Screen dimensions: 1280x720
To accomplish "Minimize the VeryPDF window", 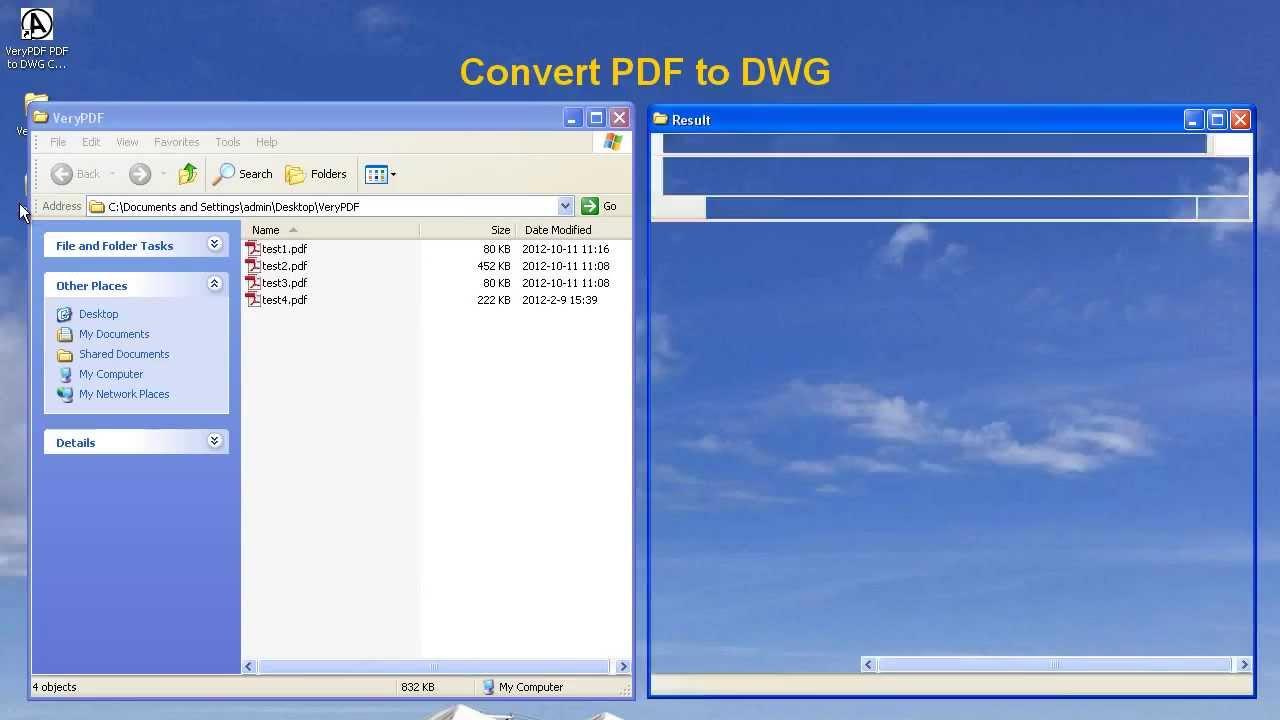I will (x=572, y=118).
